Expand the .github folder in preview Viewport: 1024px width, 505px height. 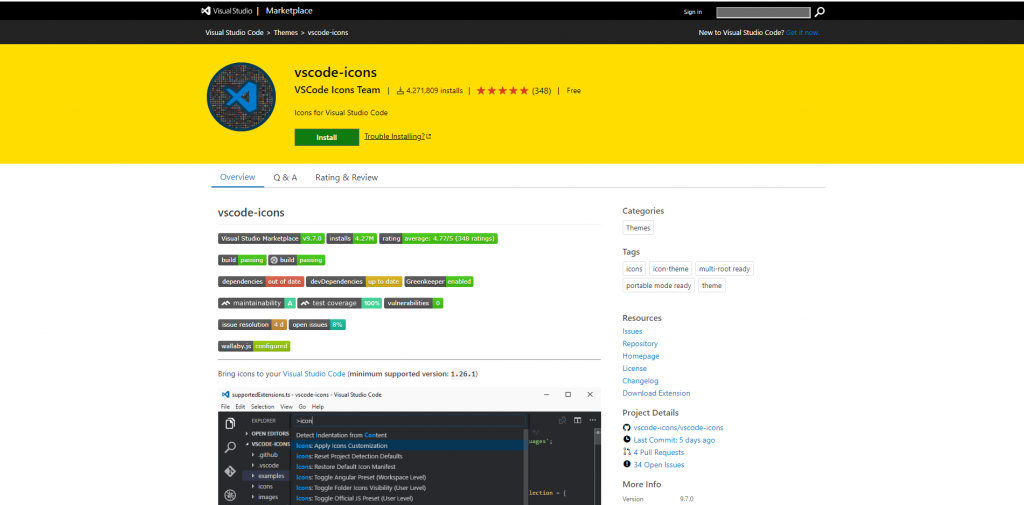point(264,454)
